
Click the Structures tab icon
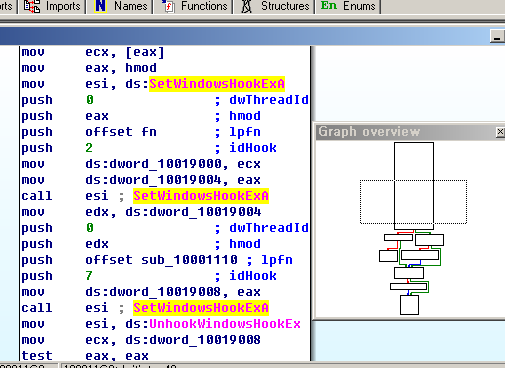(246, 6)
